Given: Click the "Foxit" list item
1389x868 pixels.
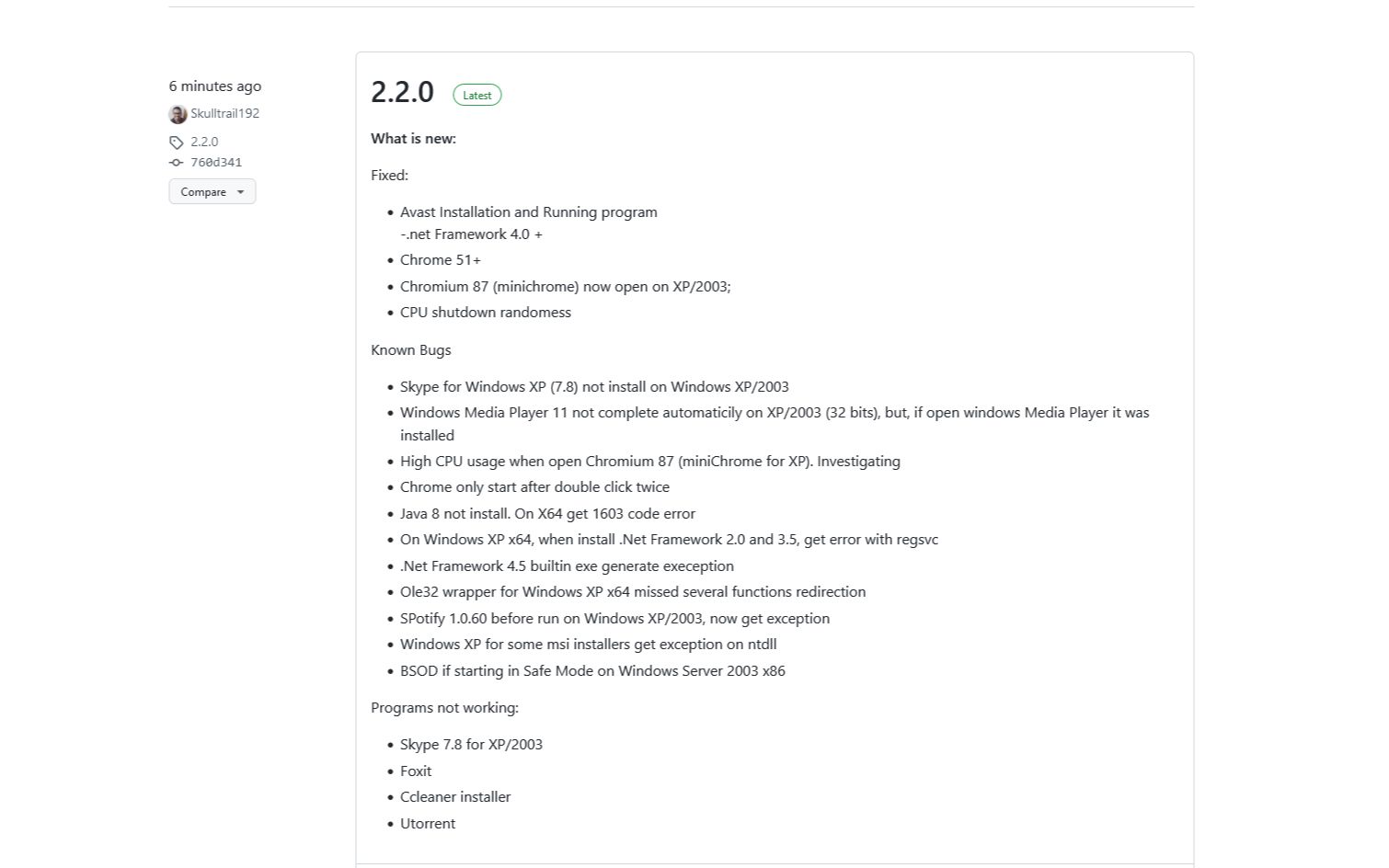Looking at the screenshot, I should click(416, 771).
